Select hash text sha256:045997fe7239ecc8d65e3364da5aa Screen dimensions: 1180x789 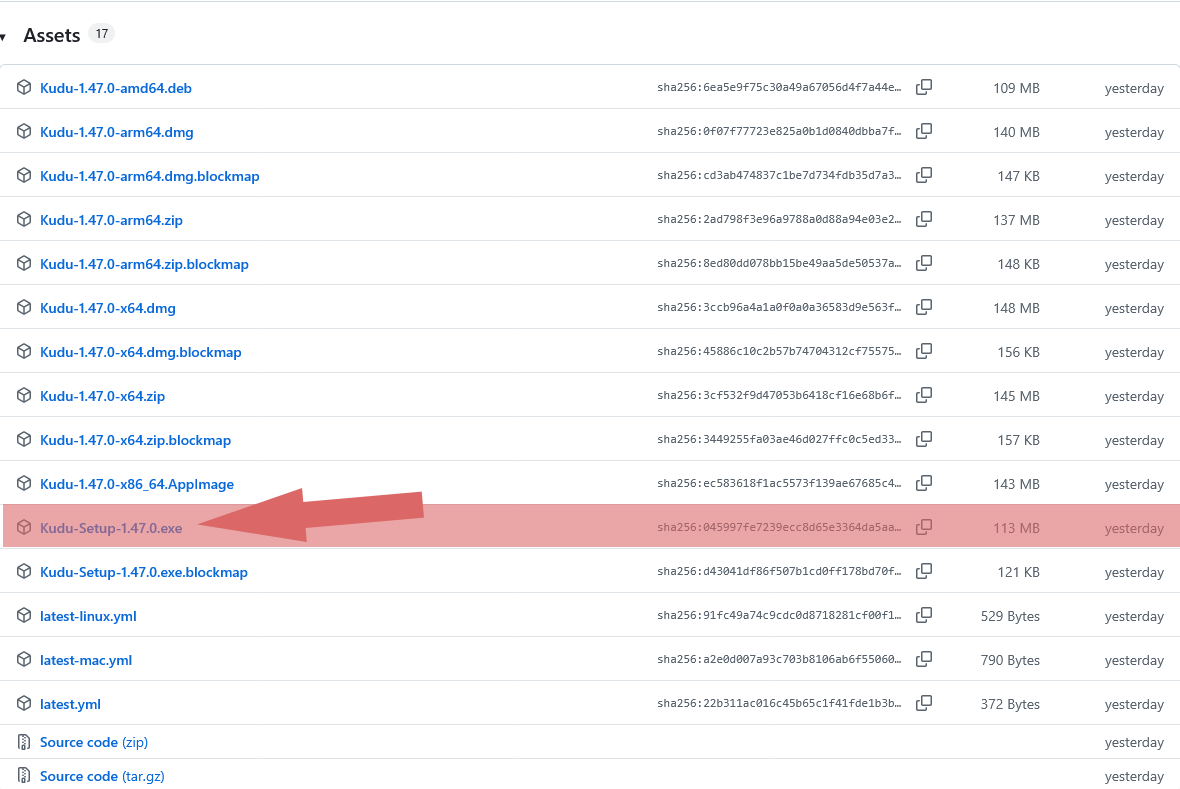point(779,527)
